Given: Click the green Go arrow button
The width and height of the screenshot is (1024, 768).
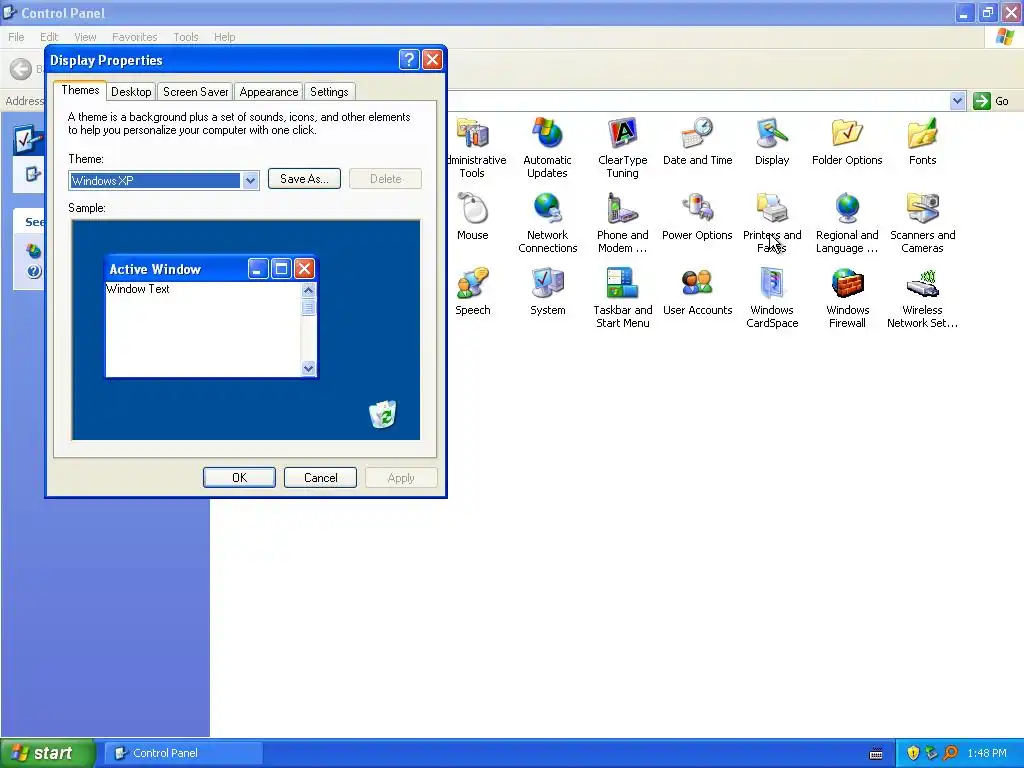Looking at the screenshot, I should point(982,101).
